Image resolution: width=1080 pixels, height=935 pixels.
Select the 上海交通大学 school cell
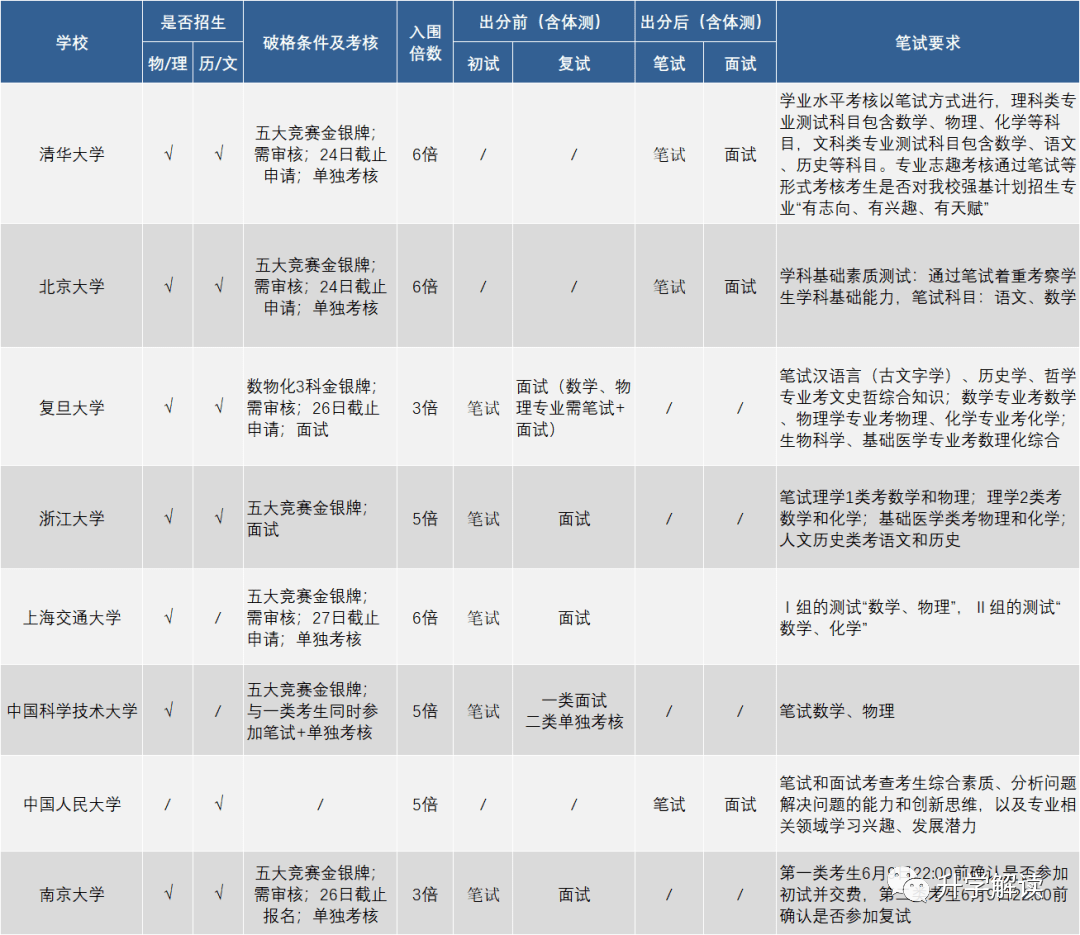(72, 617)
